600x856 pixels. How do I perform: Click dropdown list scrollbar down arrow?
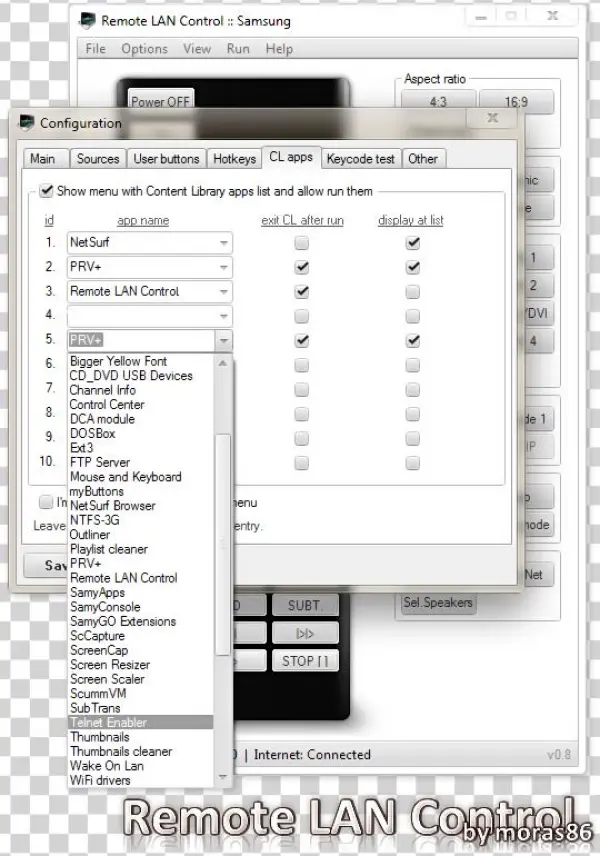point(223,777)
